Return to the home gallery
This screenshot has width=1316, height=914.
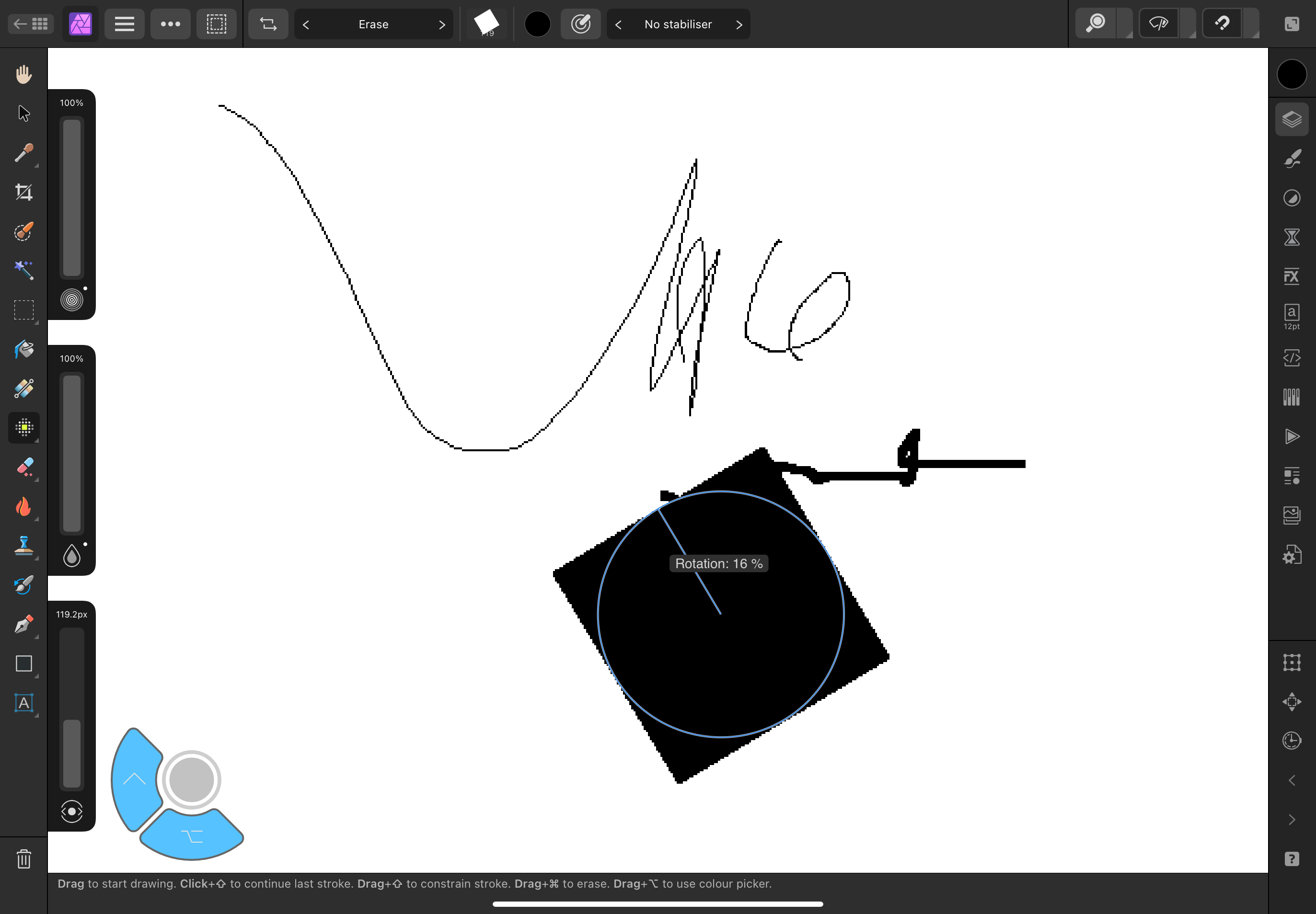pyautogui.click(x=31, y=24)
